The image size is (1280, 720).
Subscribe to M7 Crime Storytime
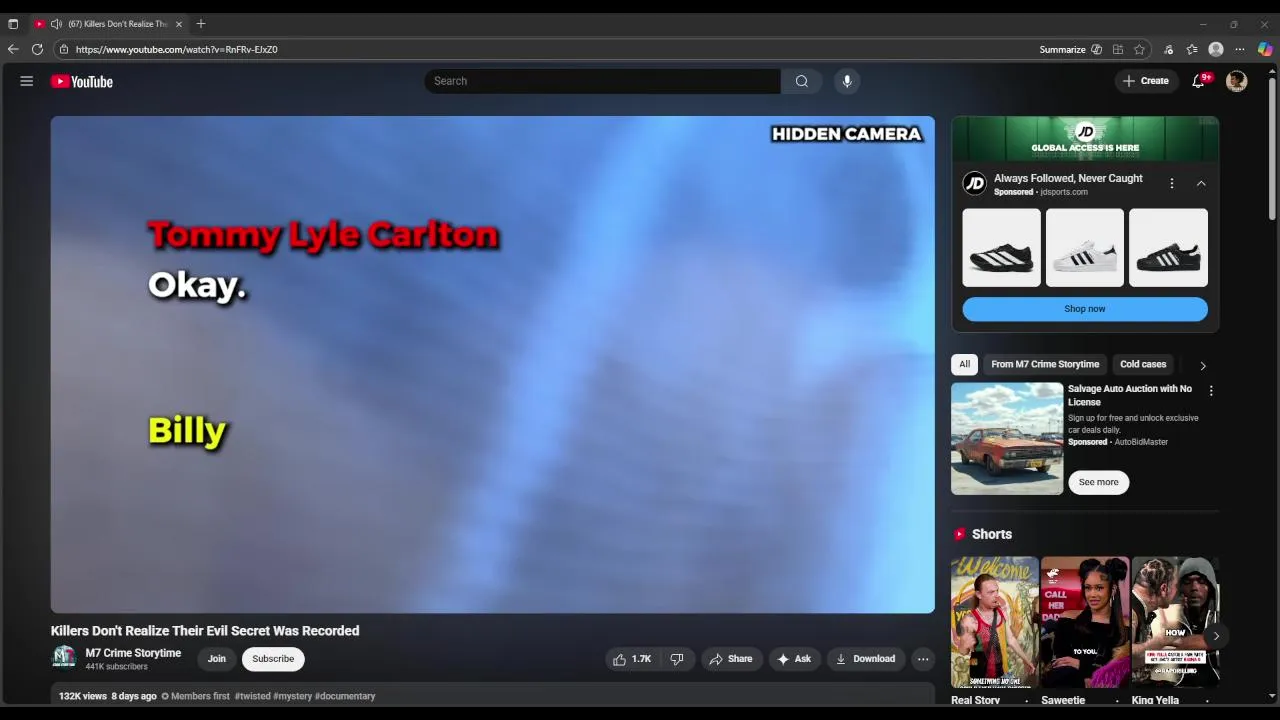[x=273, y=659]
